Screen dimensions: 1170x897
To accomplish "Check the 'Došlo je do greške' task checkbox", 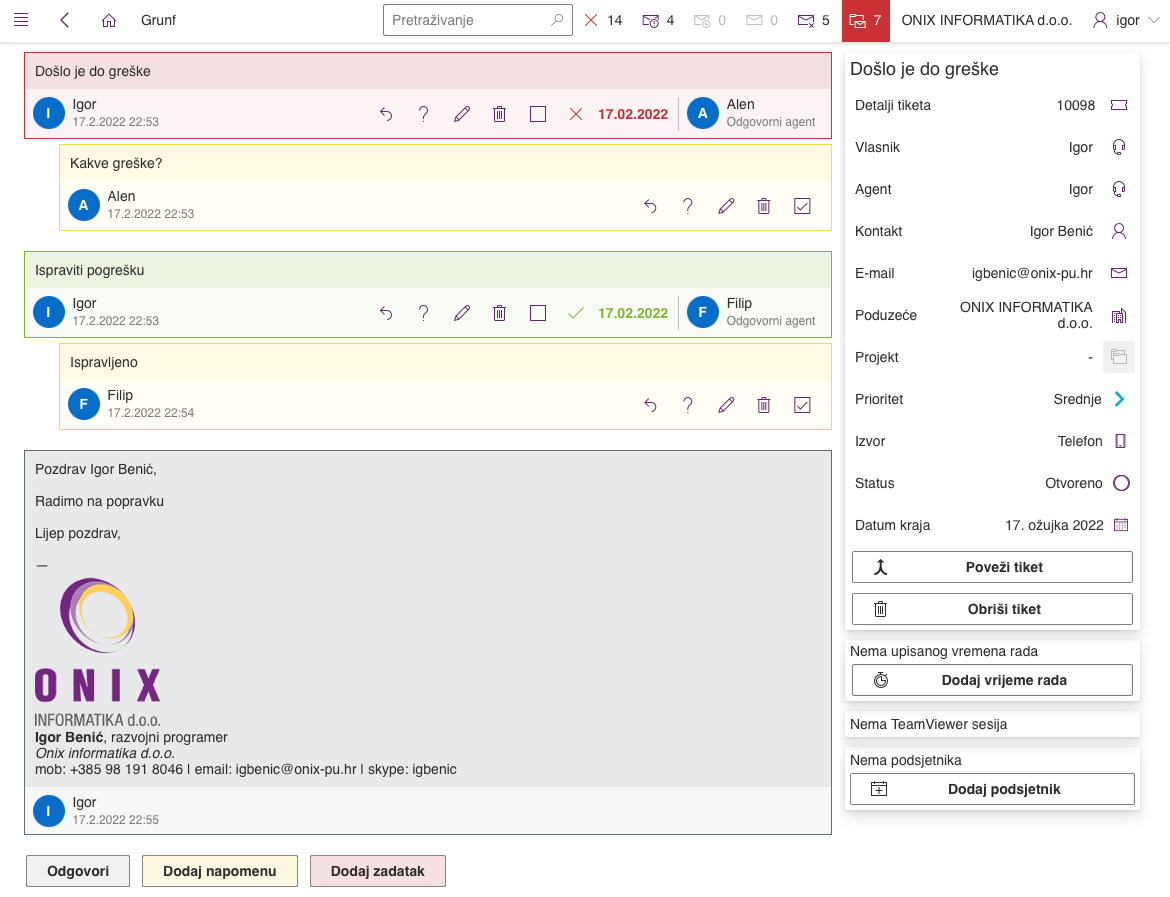I will 538,114.
